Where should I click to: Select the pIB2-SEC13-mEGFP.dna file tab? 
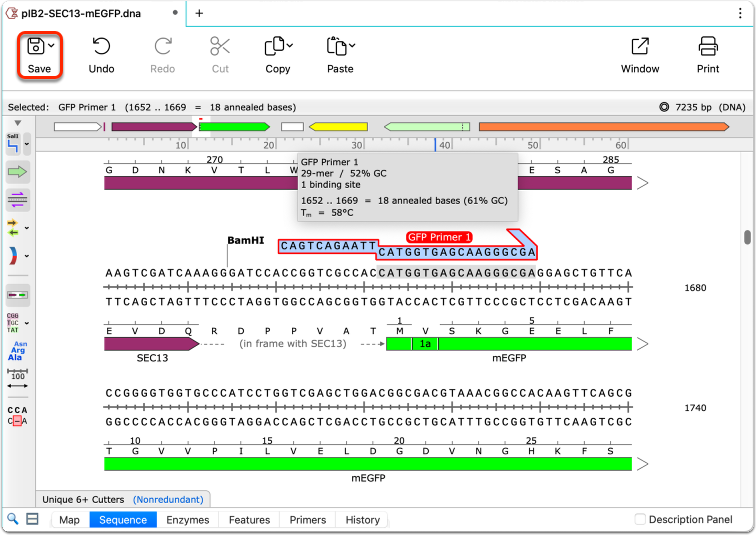(x=81, y=13)
